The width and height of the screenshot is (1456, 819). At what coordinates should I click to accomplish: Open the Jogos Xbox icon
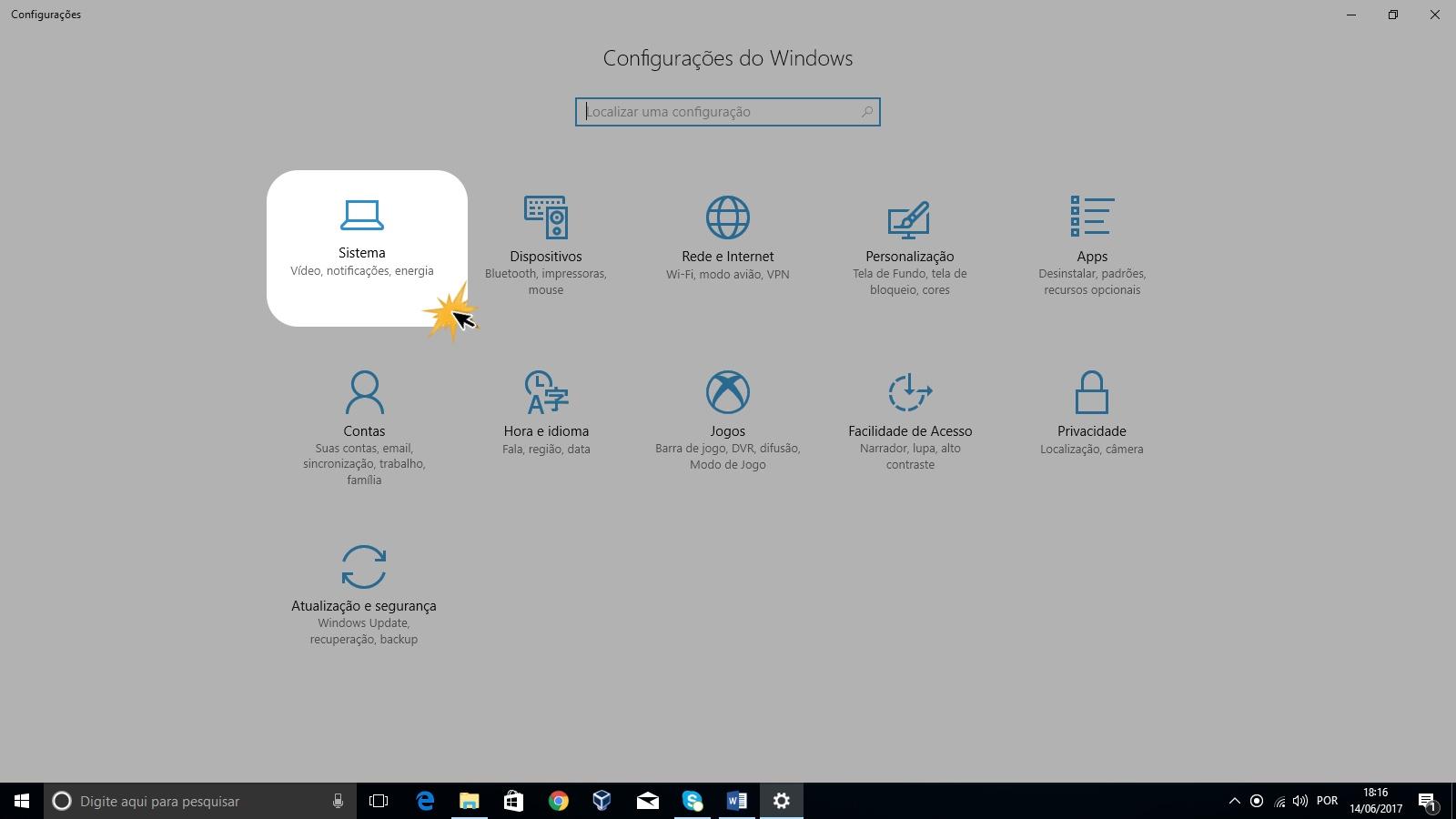point(728,392)
